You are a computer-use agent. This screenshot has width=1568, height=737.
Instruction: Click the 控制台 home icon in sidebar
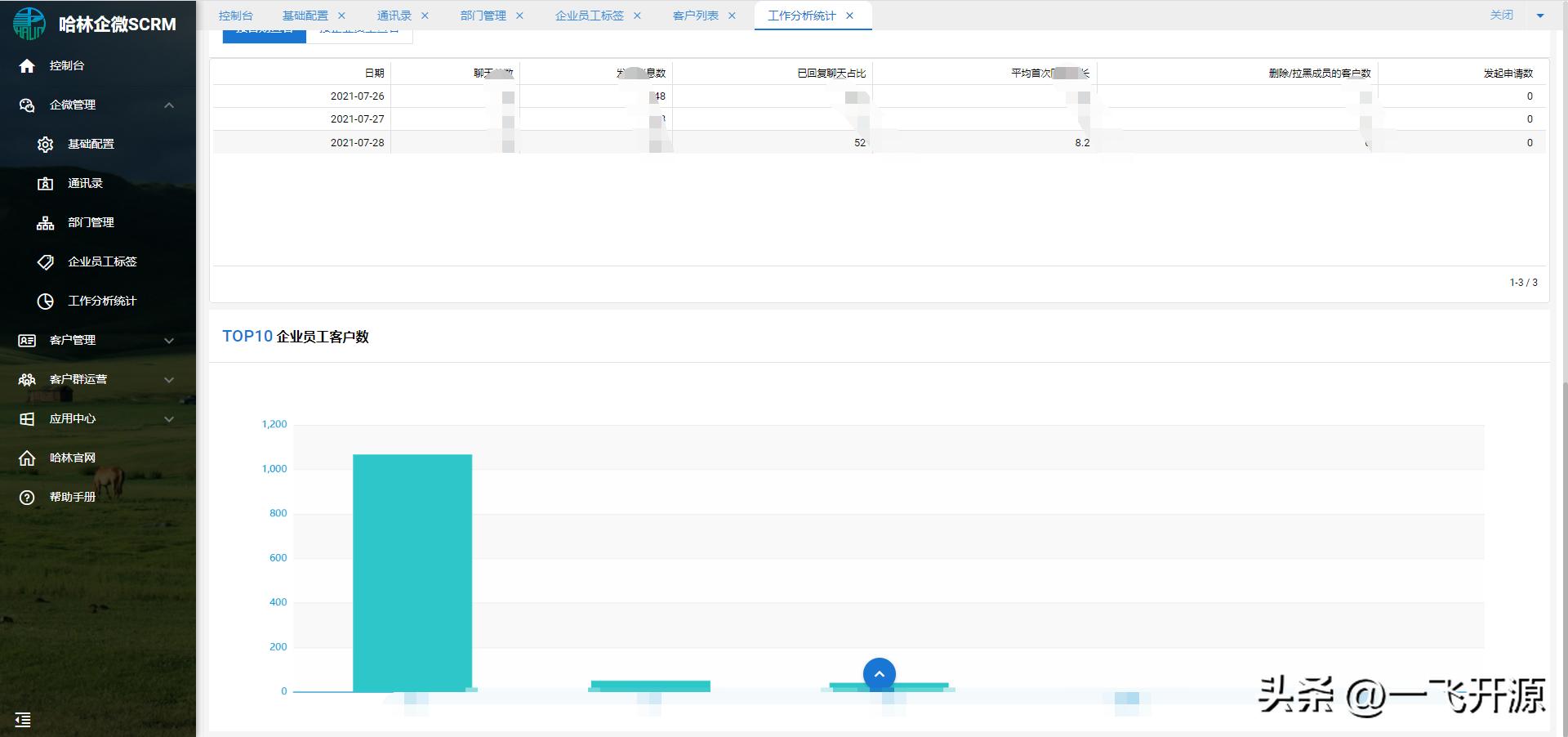pos(27,65)
